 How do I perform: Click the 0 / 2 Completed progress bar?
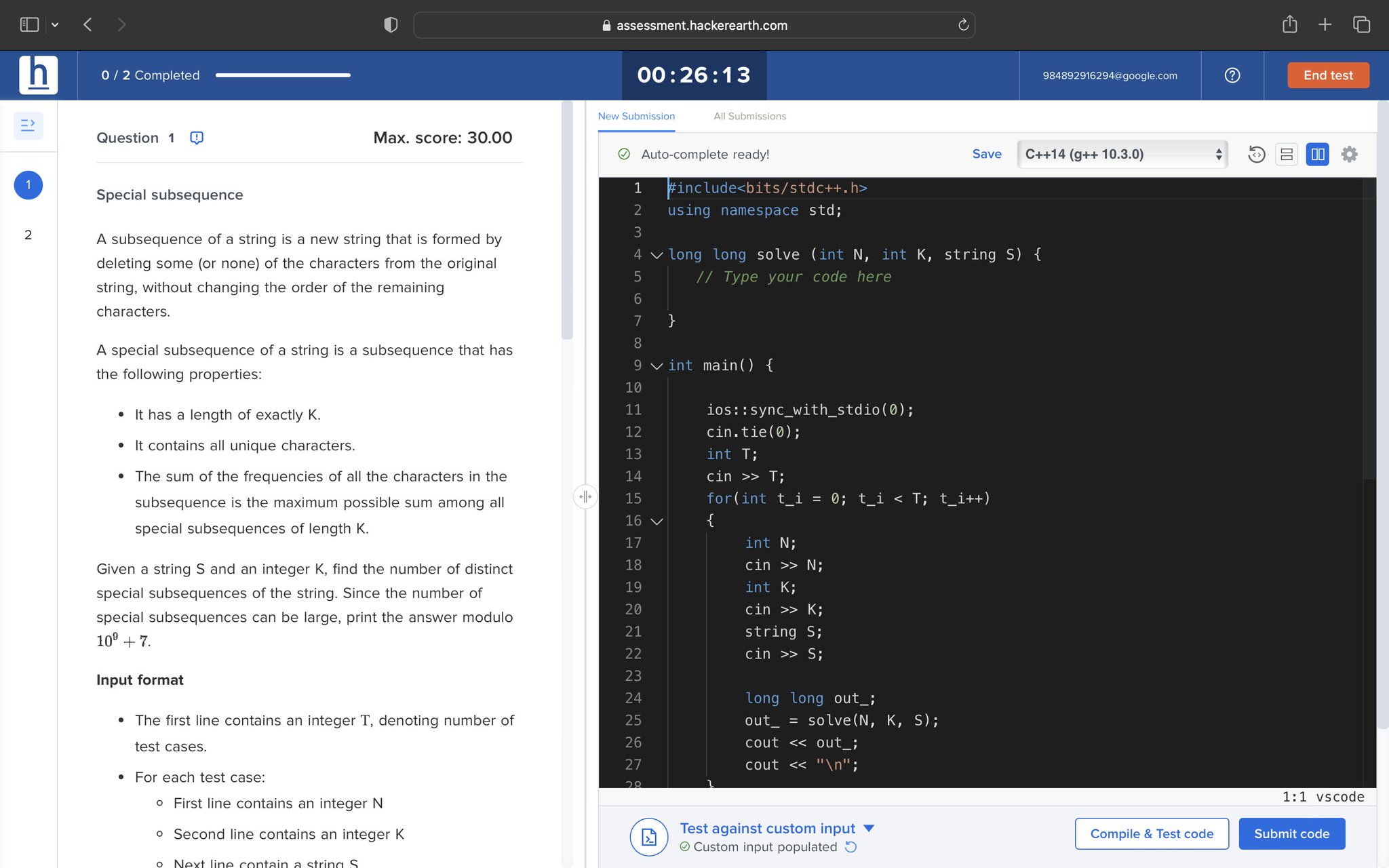point(283,75)
